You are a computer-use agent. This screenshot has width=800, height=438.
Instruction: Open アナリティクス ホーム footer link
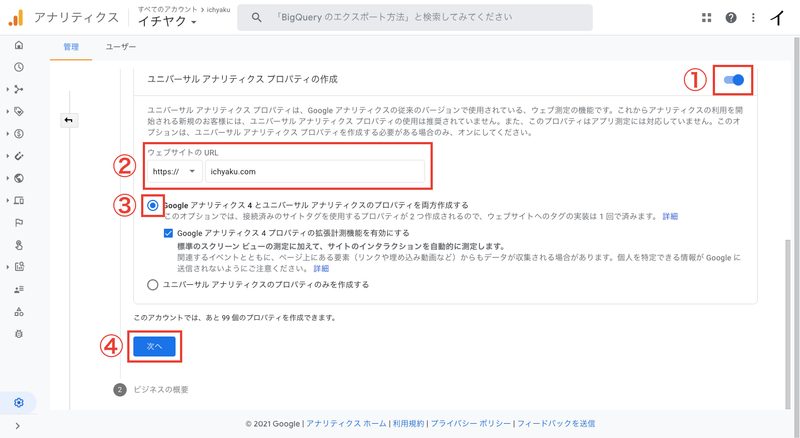346,424
